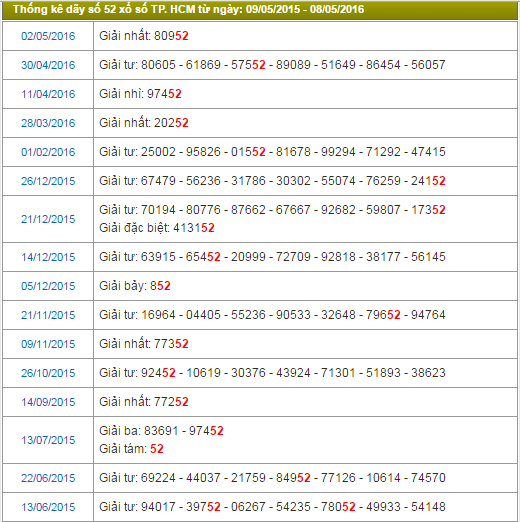Screen dimensions: 520x522
Task: Select the 14/12/2015 date link
Action: tap(48, 257)
